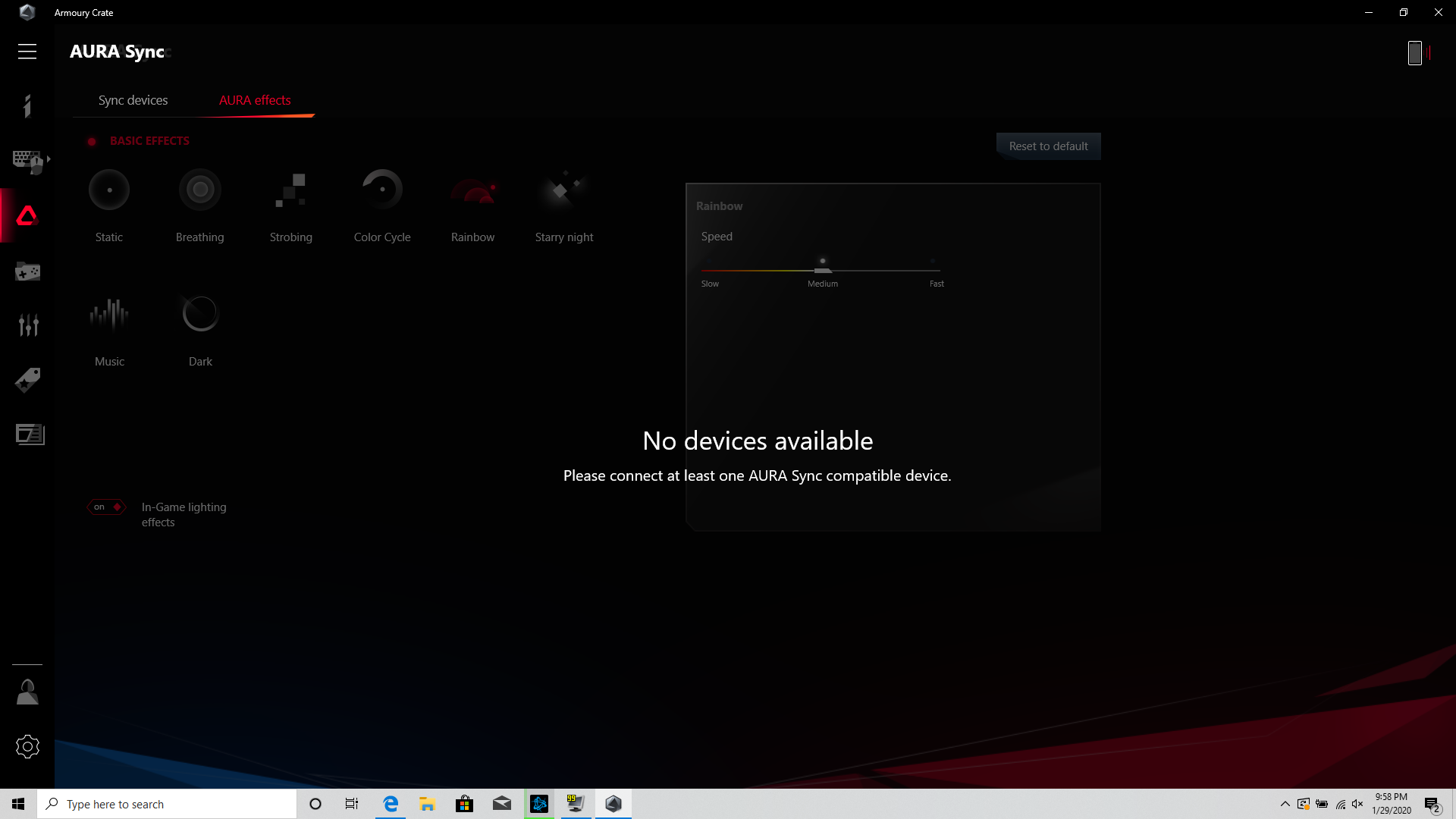Open the ROG home sidebar icon
This screenshot has width=1456, height=819.
(x=27, y=106)
